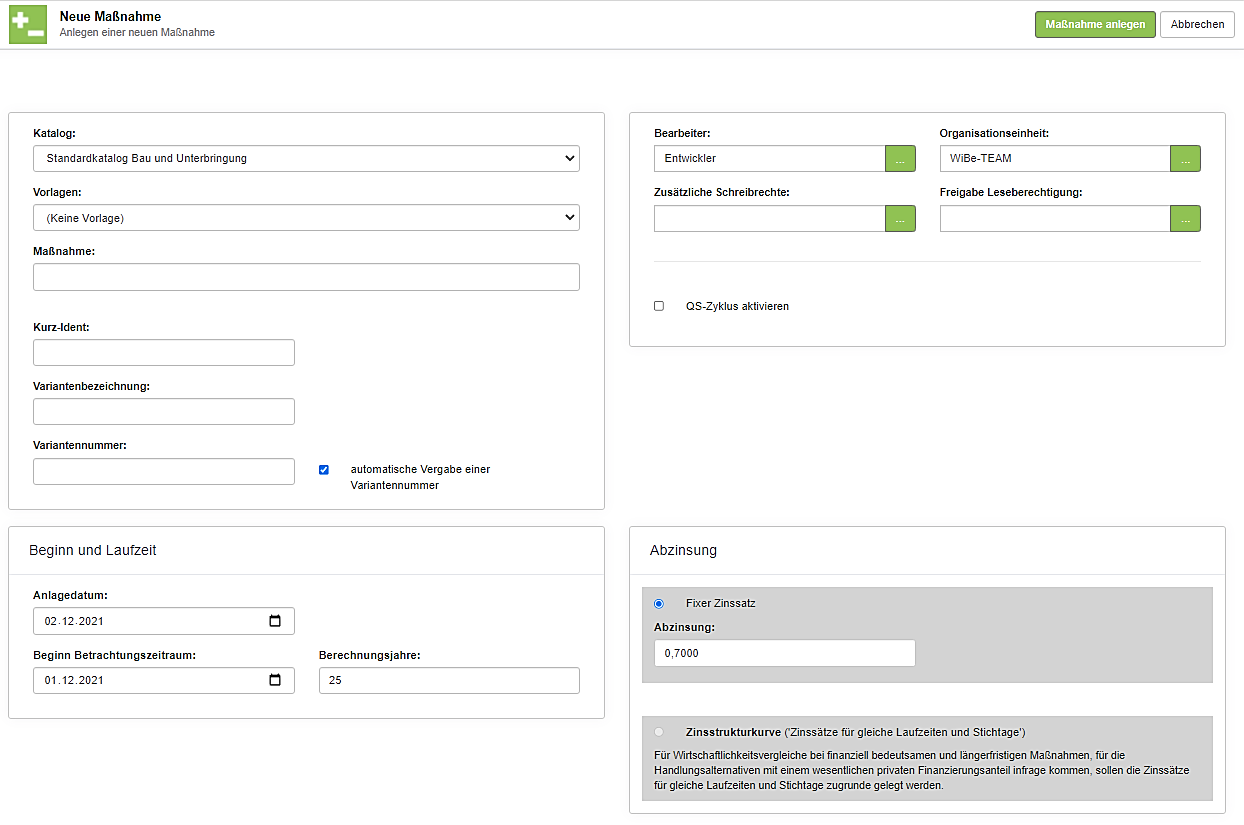This screenshot has width=1244, height=825.
Task: Click the Variantenbezeichnung input field
Action: coord(164,411)
